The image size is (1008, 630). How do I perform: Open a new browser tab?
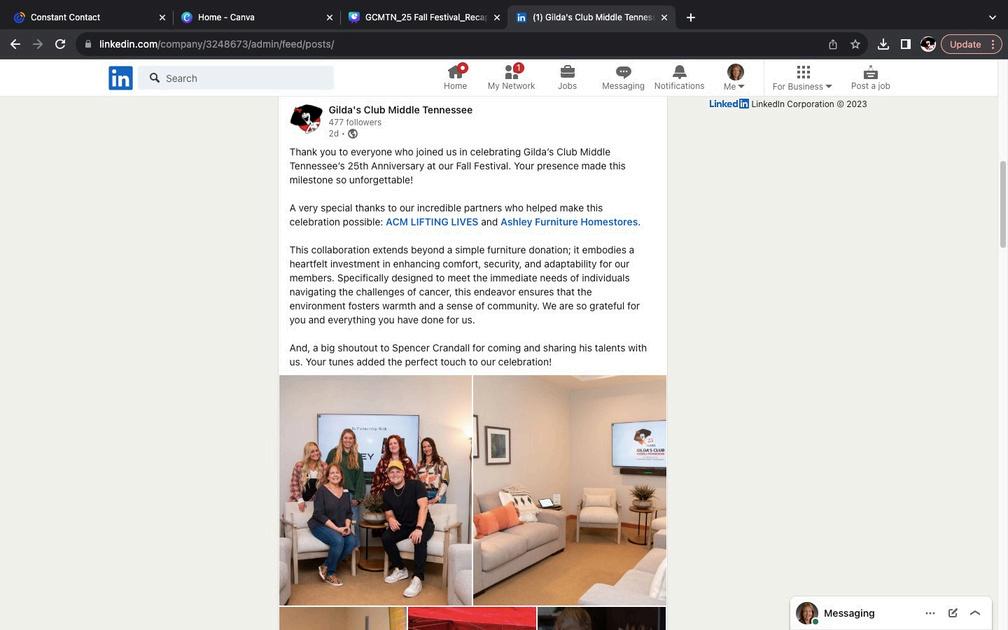tap(690, 17)
